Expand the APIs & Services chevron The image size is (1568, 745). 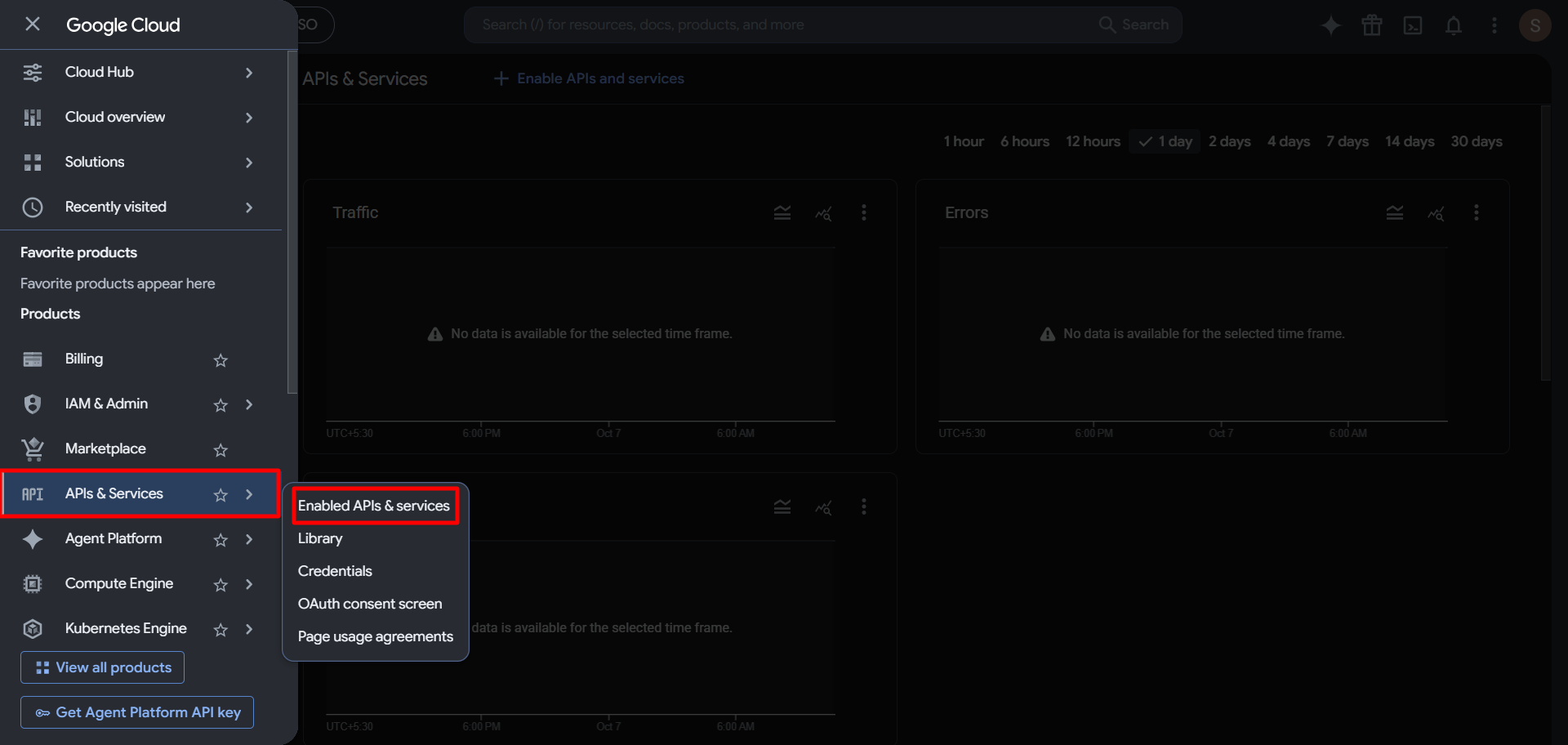(x=249, y=494)
